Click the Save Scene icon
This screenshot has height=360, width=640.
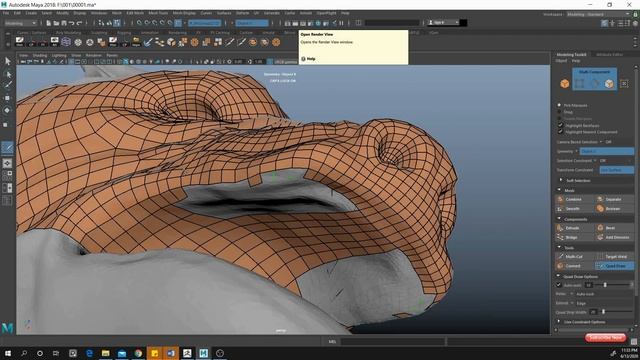(x=64, y=23)
